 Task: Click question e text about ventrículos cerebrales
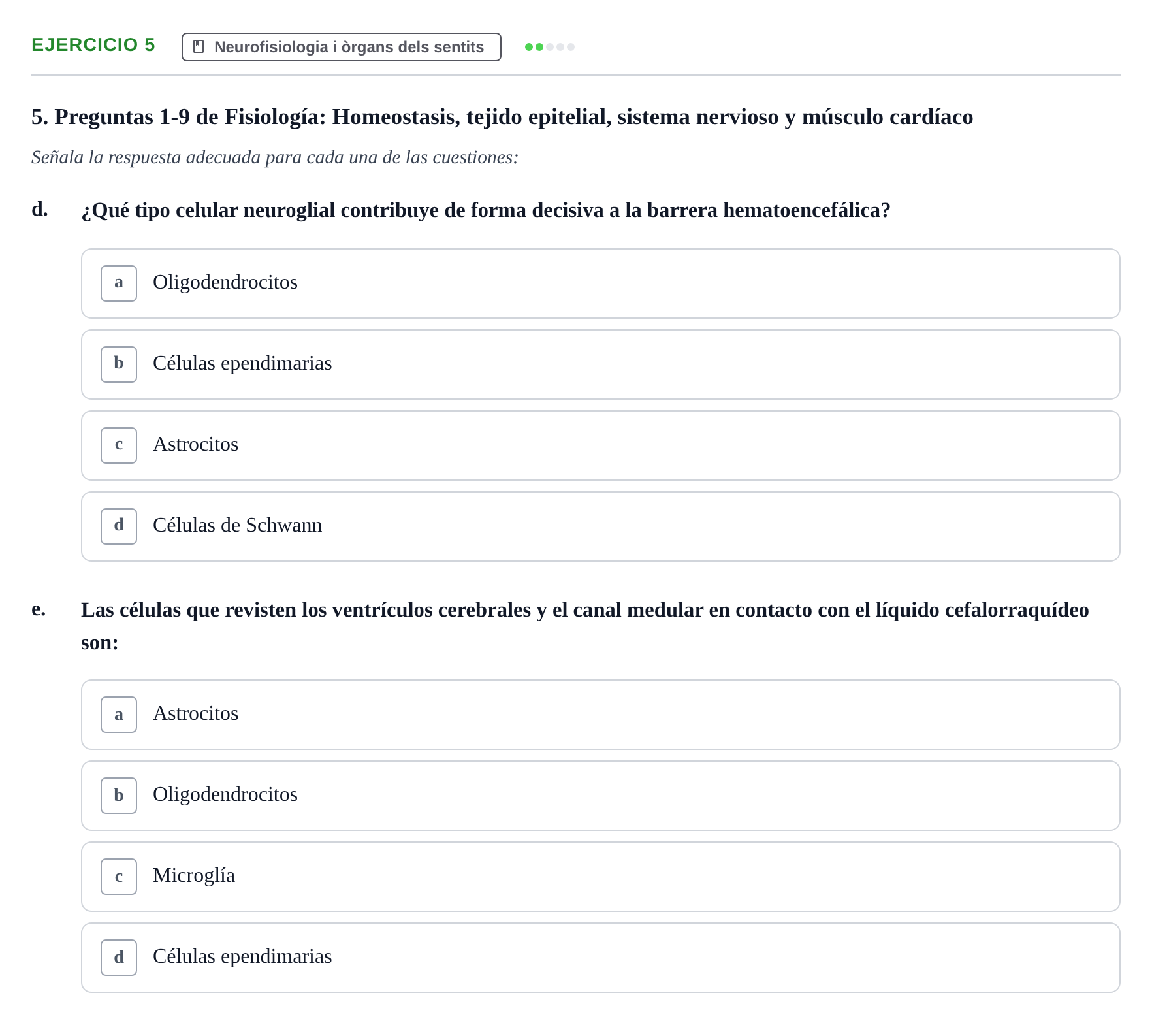(585, 626)
